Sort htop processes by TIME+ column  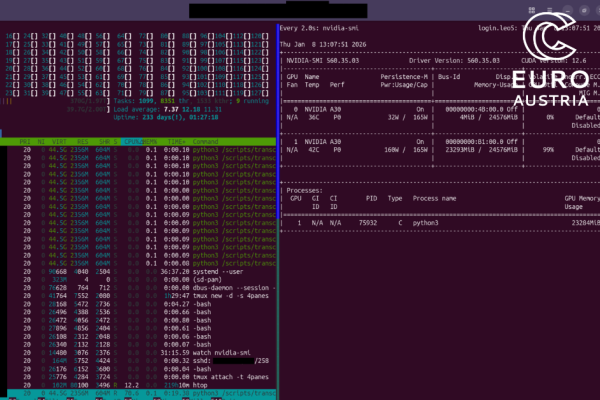click(x=176, y=142)
